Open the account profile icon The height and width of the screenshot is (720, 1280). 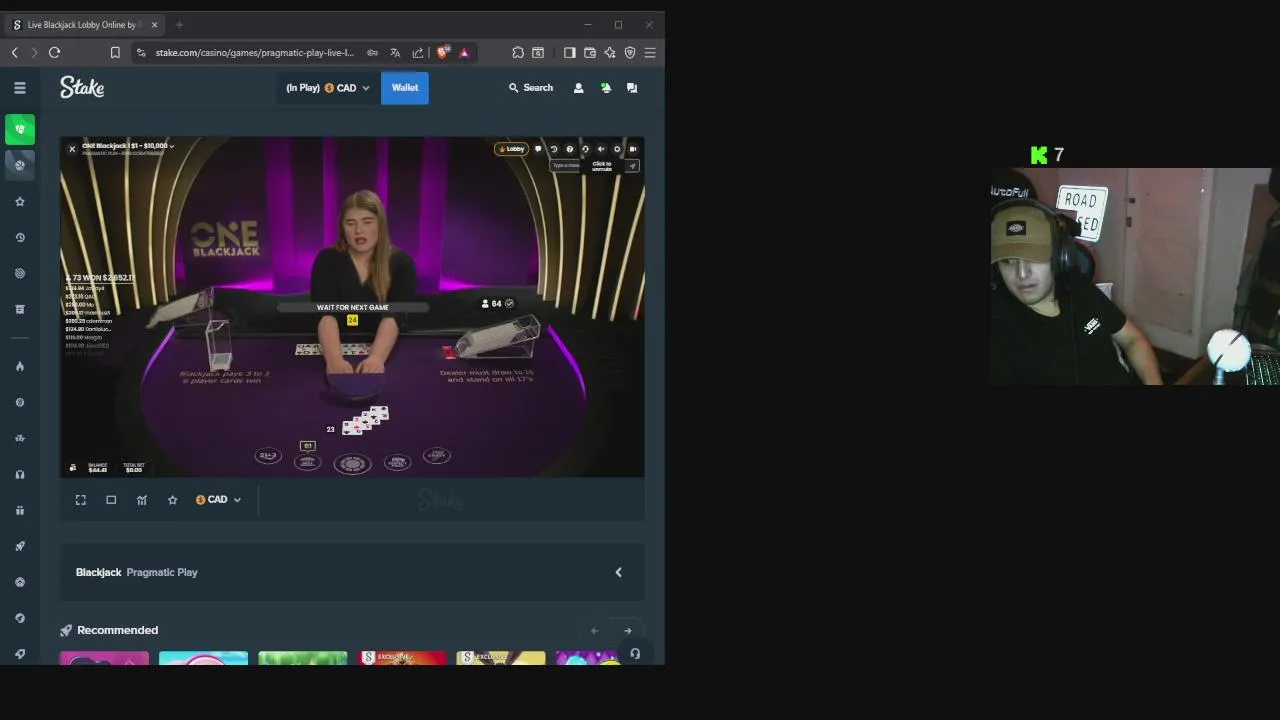[578, 88]
